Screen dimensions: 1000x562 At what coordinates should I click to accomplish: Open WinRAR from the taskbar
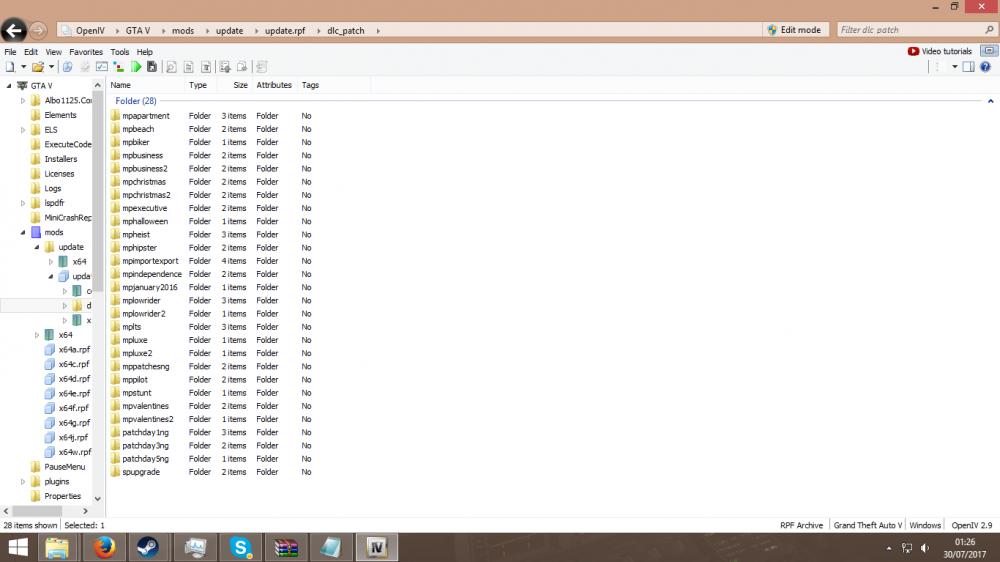point(286,547)
